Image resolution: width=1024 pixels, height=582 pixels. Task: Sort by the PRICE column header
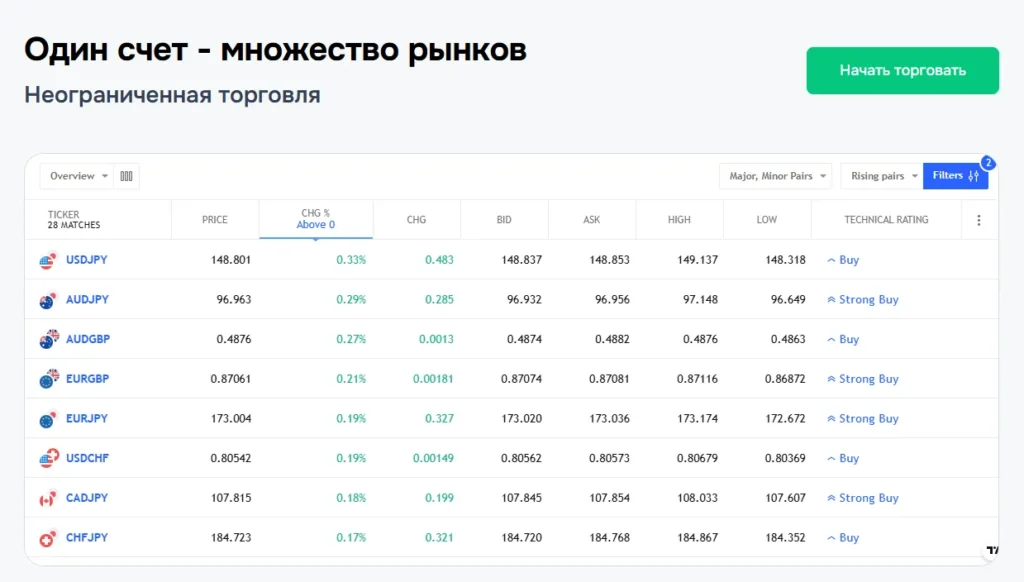click(215, 220)
